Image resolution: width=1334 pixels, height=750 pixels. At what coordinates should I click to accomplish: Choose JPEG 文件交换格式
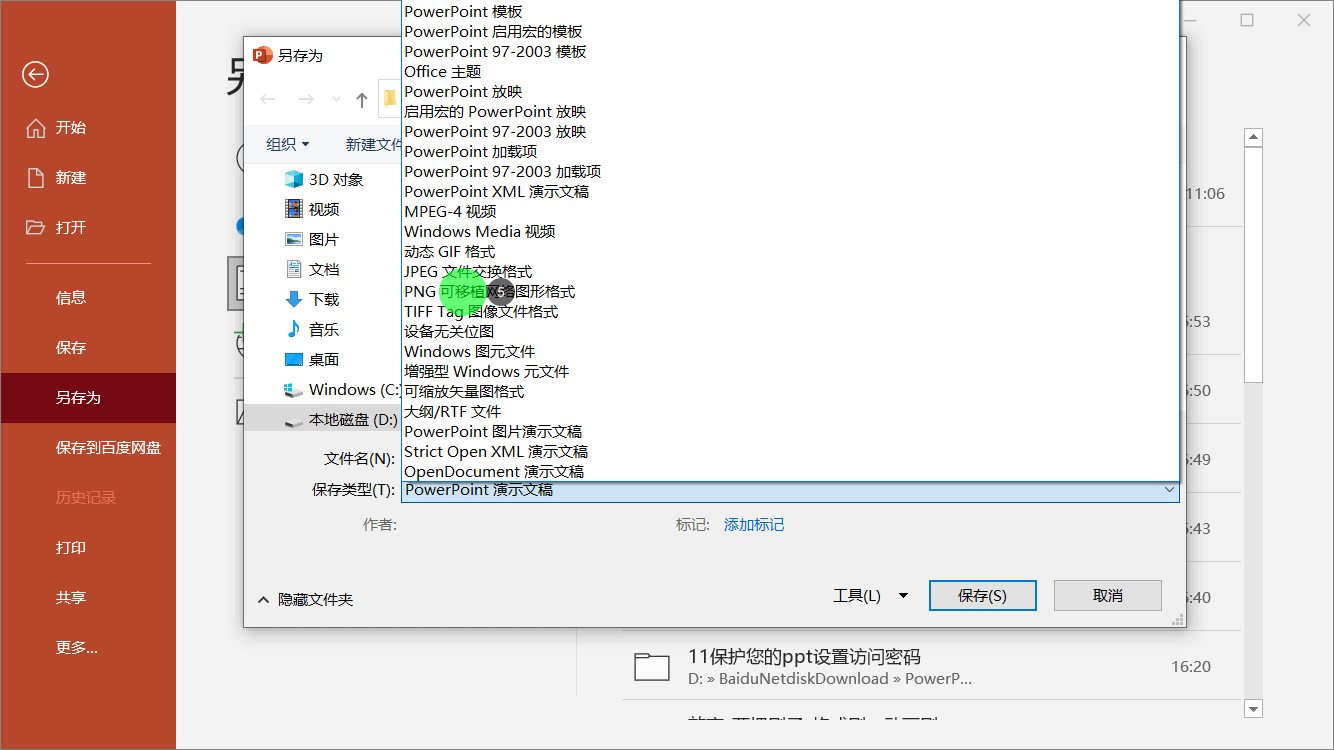(x=790, y=272)
